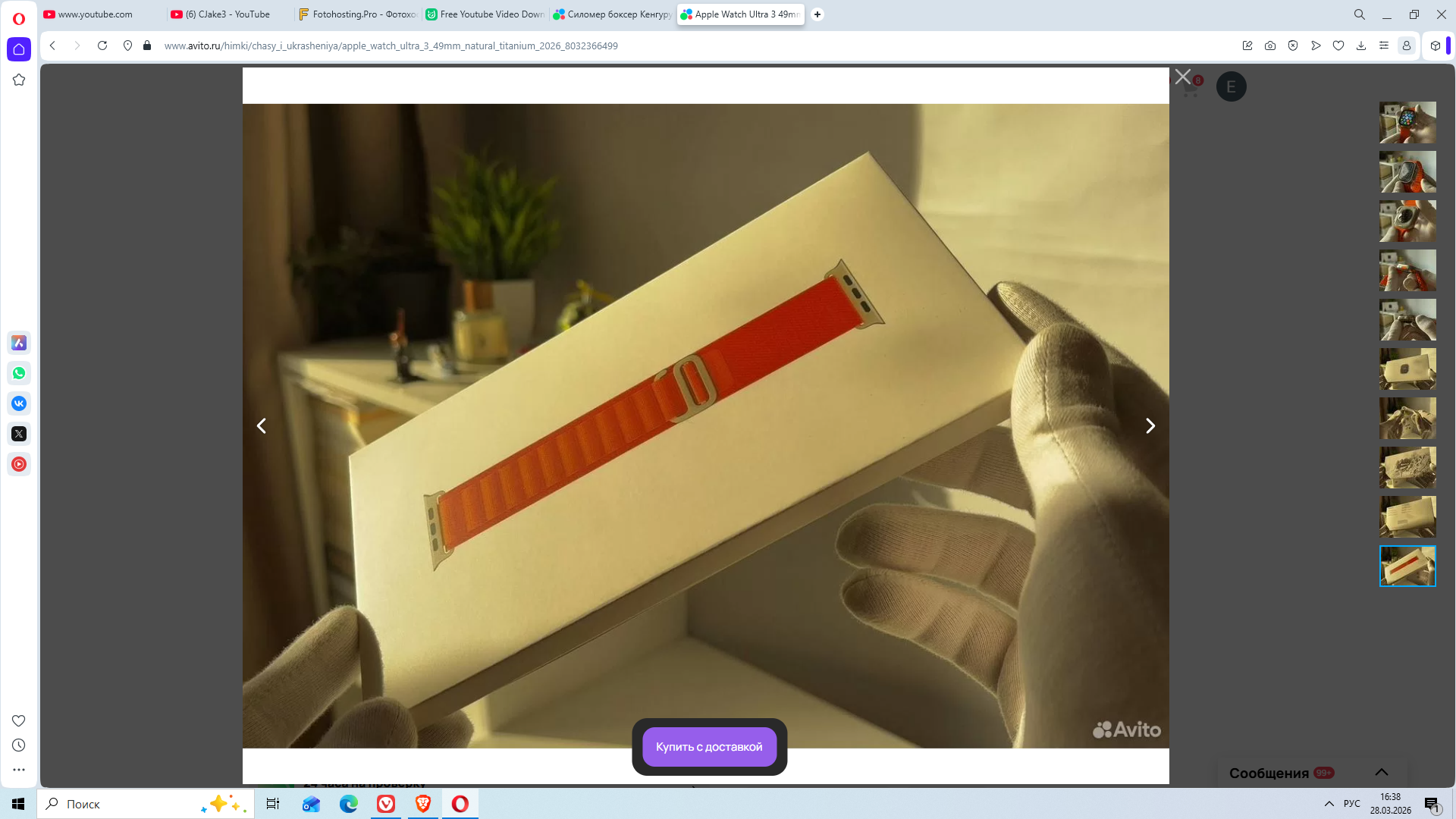The image size is (1456, 819).
Task: Expand the Сообщения chat panel
Action: [x=1381, y=772]
